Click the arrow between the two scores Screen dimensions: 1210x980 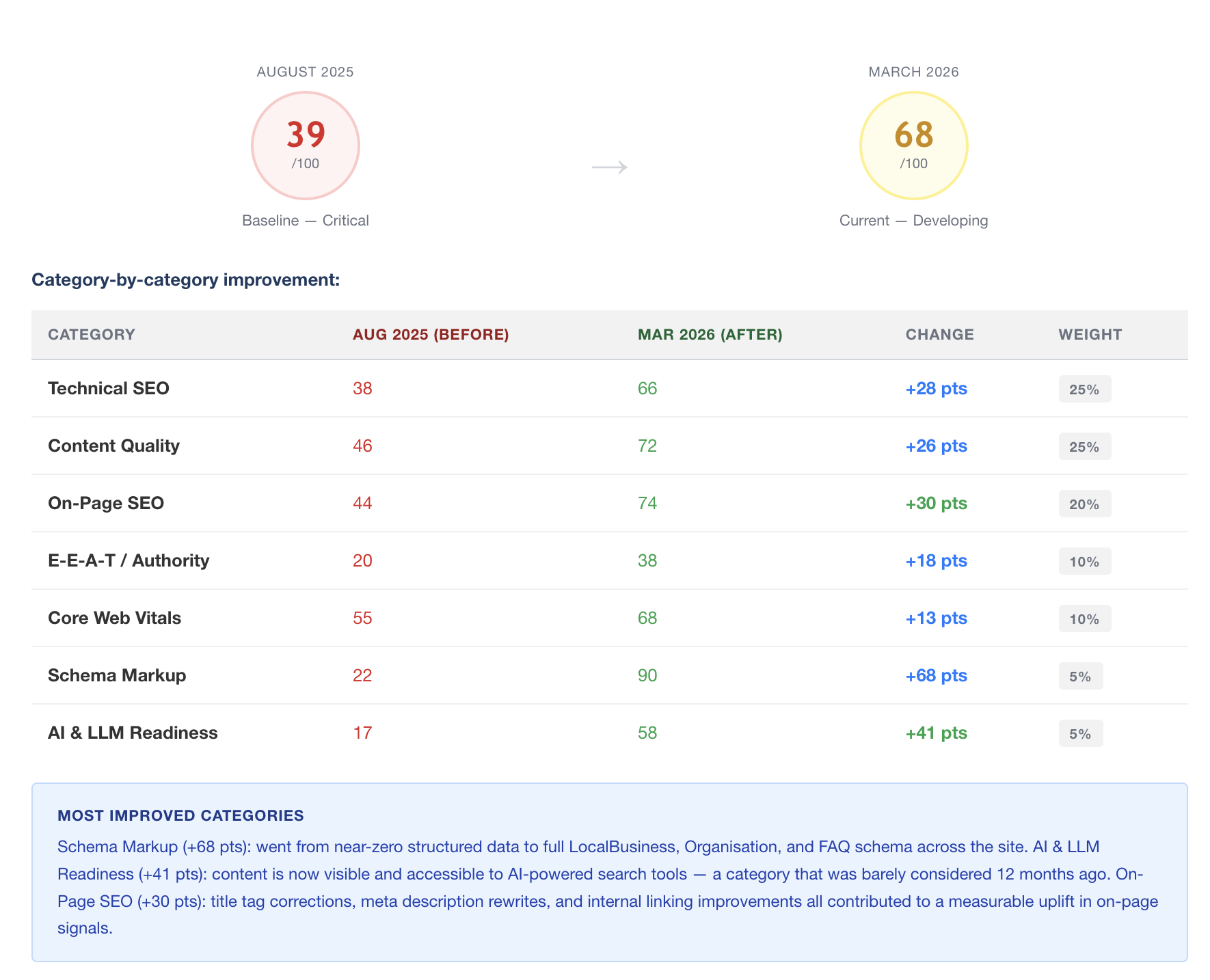610,167
